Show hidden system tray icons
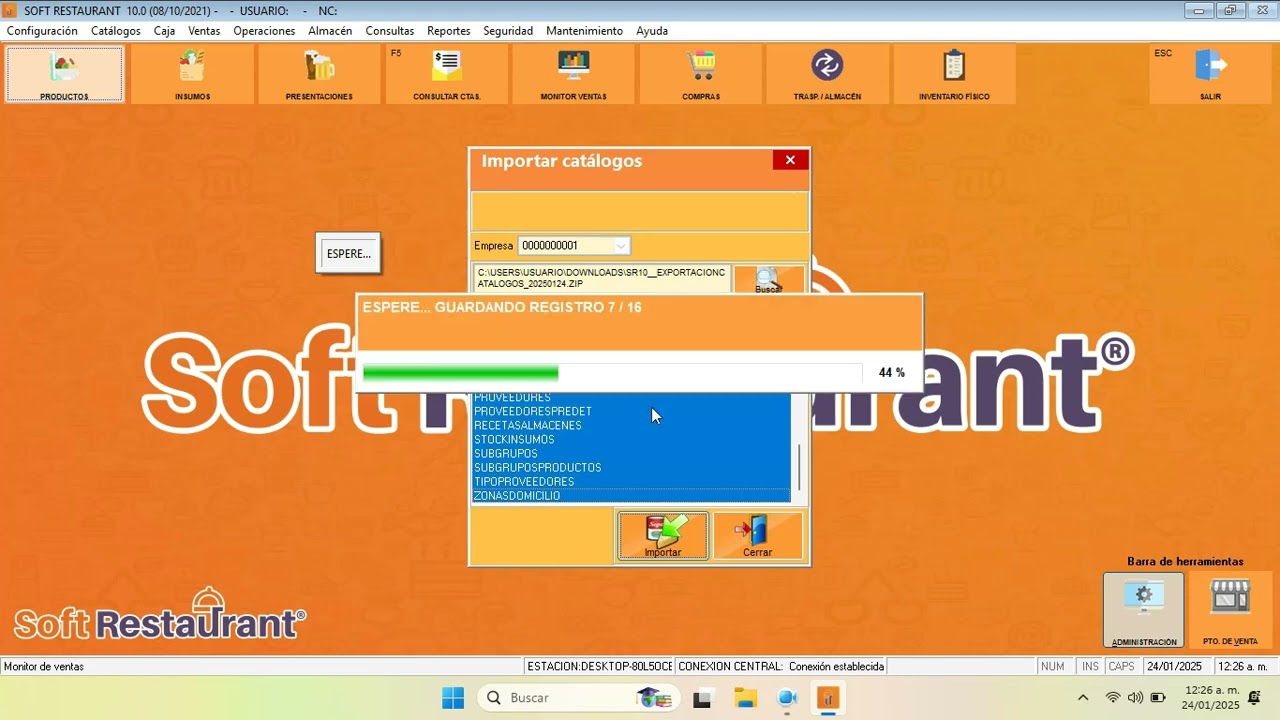Screen dimensions: 1280x720 1083,698
